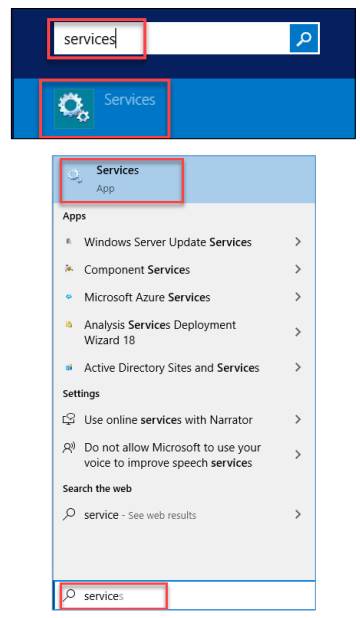
Task: Open Windows Server Update Services result
Action: coord(184,242)
